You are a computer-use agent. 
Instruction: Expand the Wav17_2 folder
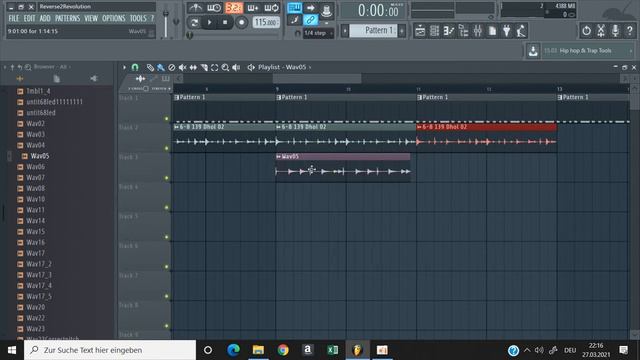tap(39, 264)
